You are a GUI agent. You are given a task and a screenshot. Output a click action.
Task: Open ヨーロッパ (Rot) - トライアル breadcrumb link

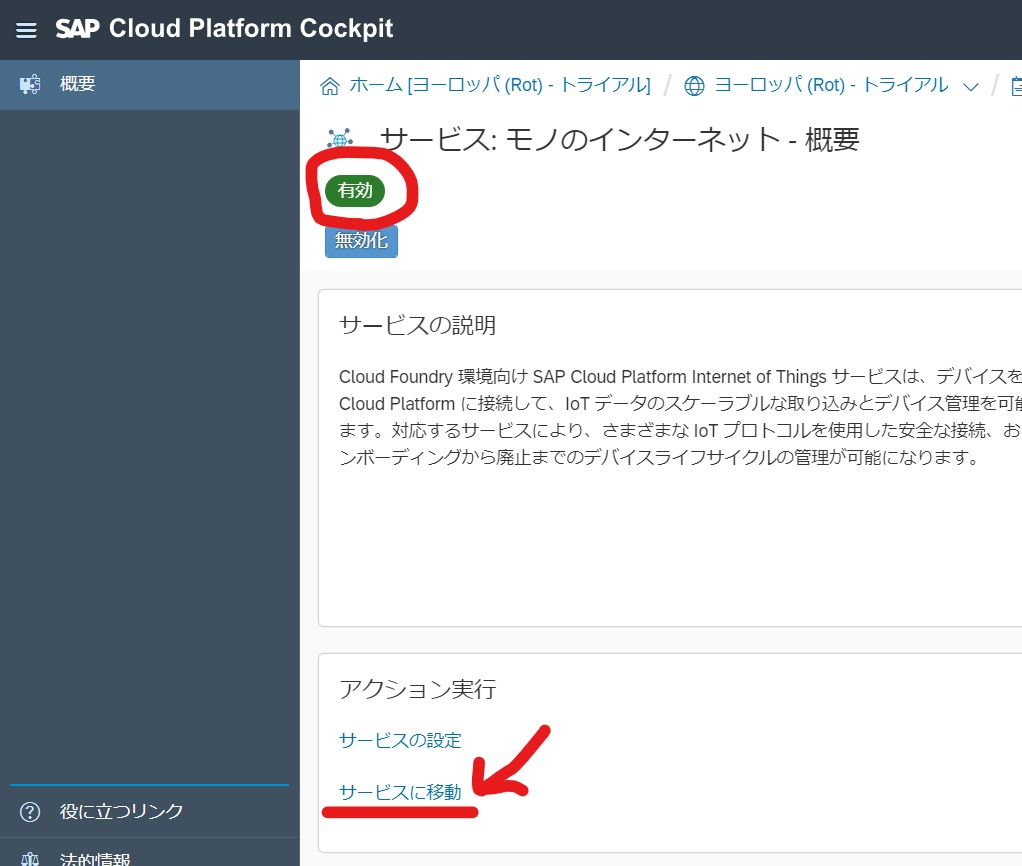[831, 85]
